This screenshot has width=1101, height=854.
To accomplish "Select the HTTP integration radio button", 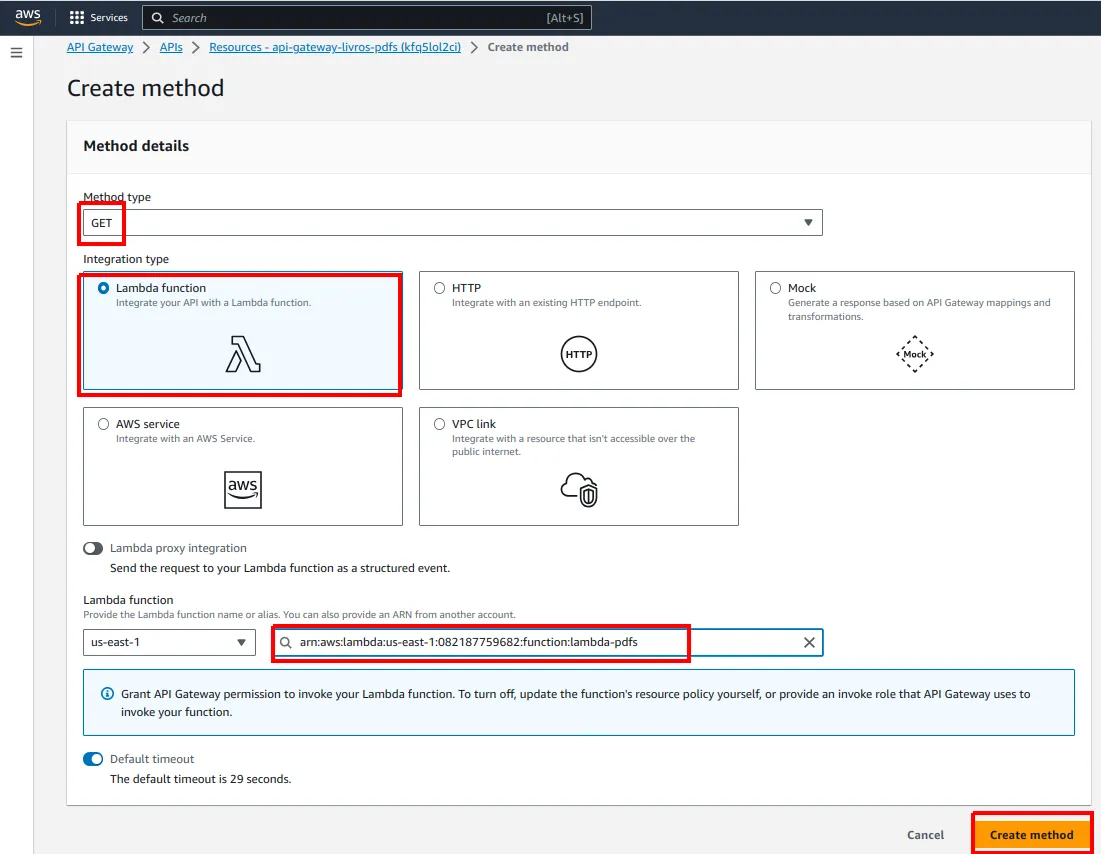I will [440, 288].
